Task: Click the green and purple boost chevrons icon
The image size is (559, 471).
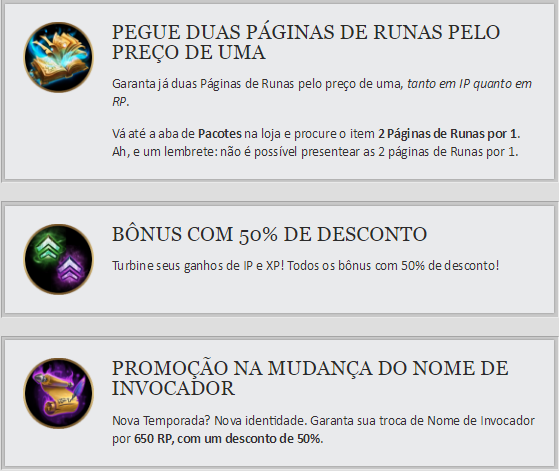Action: pos(58,259)
